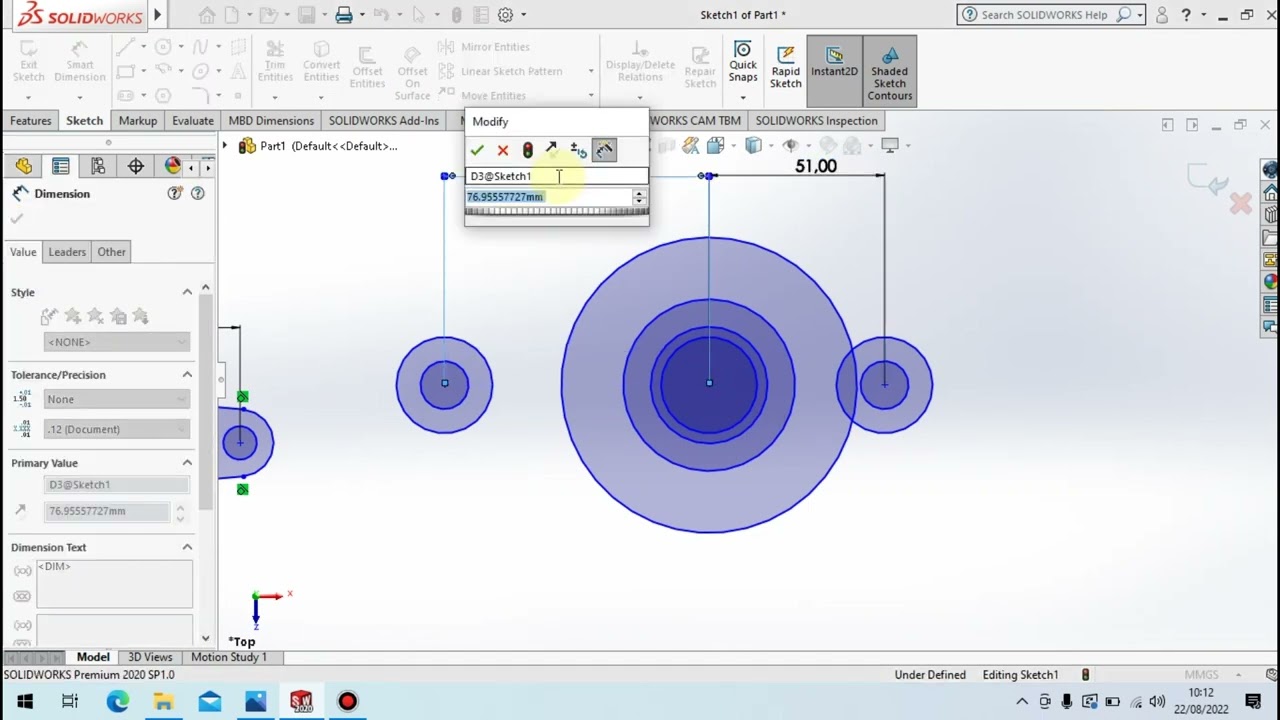Open the DisplayManager color ball tab
The height and width of the screenshot is (720, 1280).
(x=173, y=166)
